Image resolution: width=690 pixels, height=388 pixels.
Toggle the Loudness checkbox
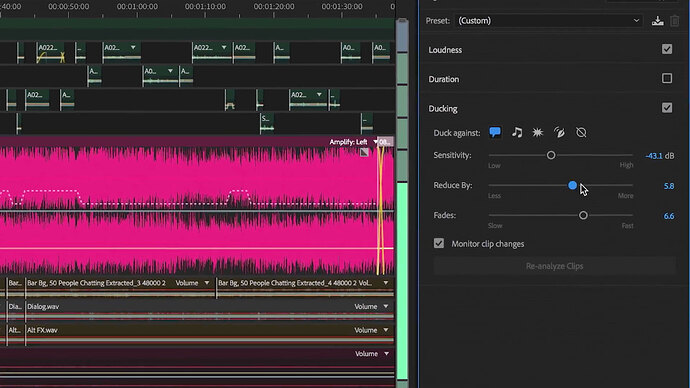pyautogui.click(x=667, y=49)
